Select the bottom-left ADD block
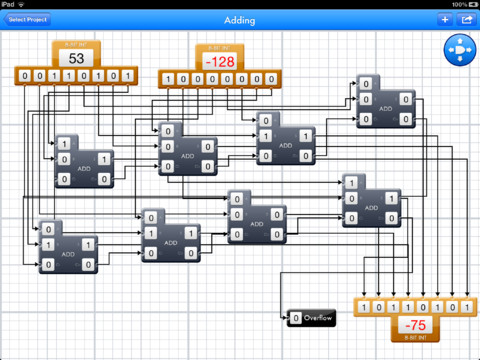The height and width of the screenshot is (360, 480). [x=68, y=247]
